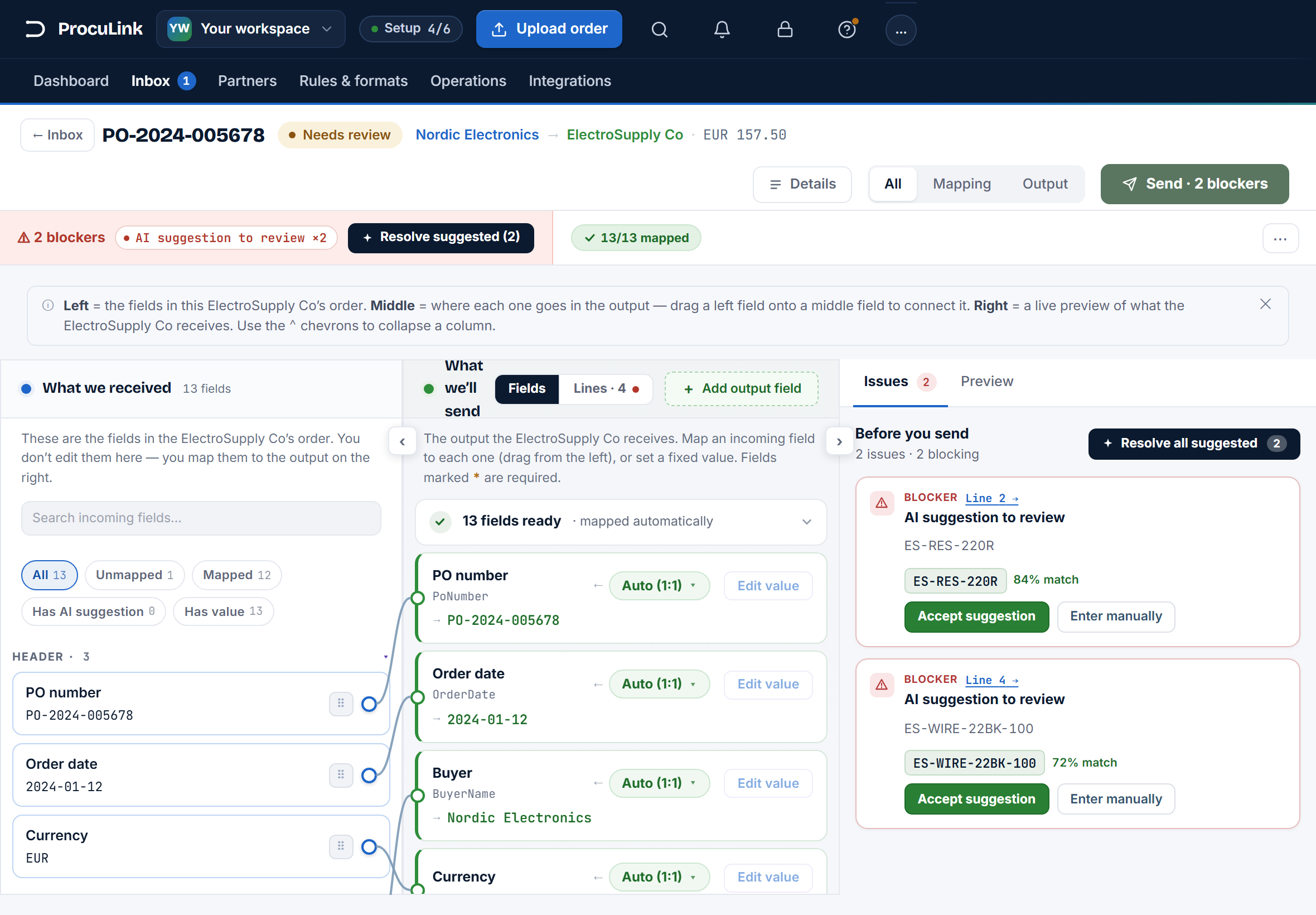Click the 2 blockers warning indicator

click(61, 237)
